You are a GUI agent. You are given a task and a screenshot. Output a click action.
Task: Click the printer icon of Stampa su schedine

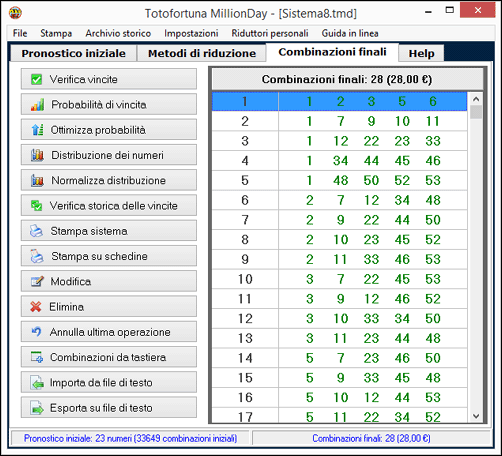(37, 256)
